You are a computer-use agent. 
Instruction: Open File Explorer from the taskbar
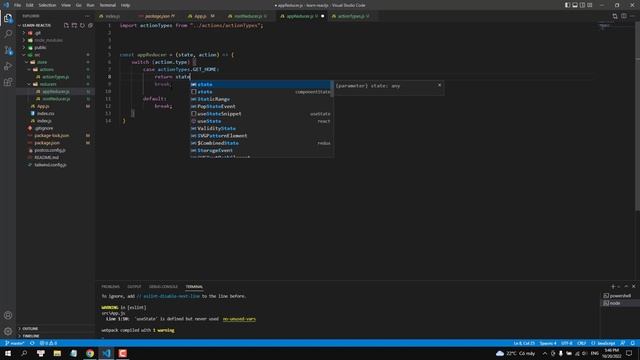pos(57,353)
